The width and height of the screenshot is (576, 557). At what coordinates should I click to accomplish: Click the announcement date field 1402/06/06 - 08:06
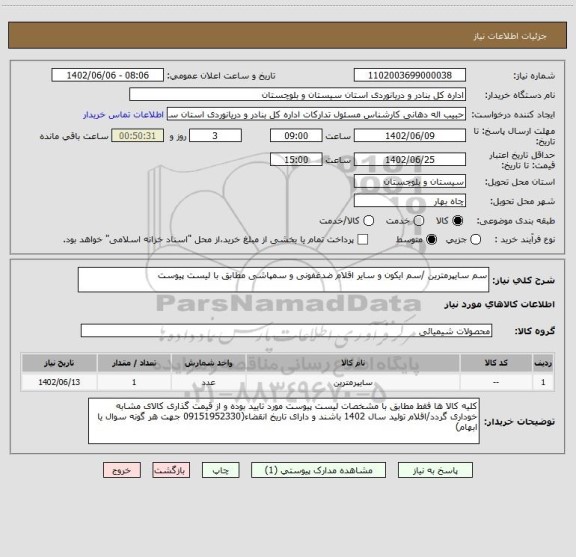point(108,75)
